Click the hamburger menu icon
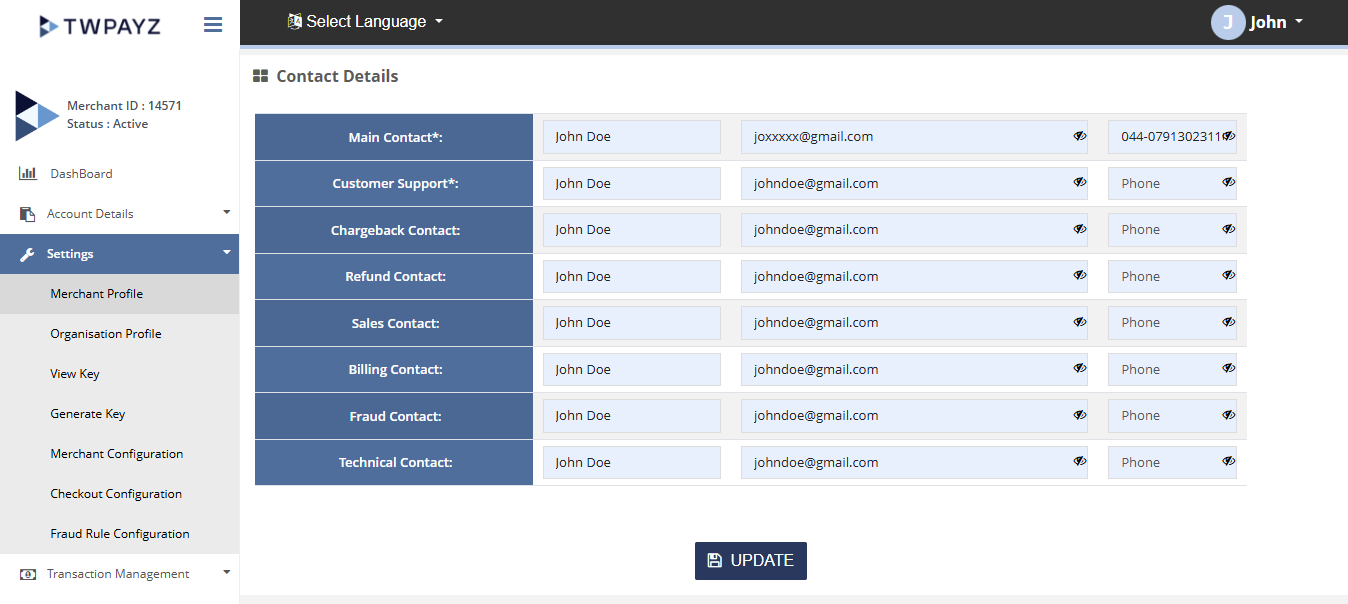 (x=213, y=25)
